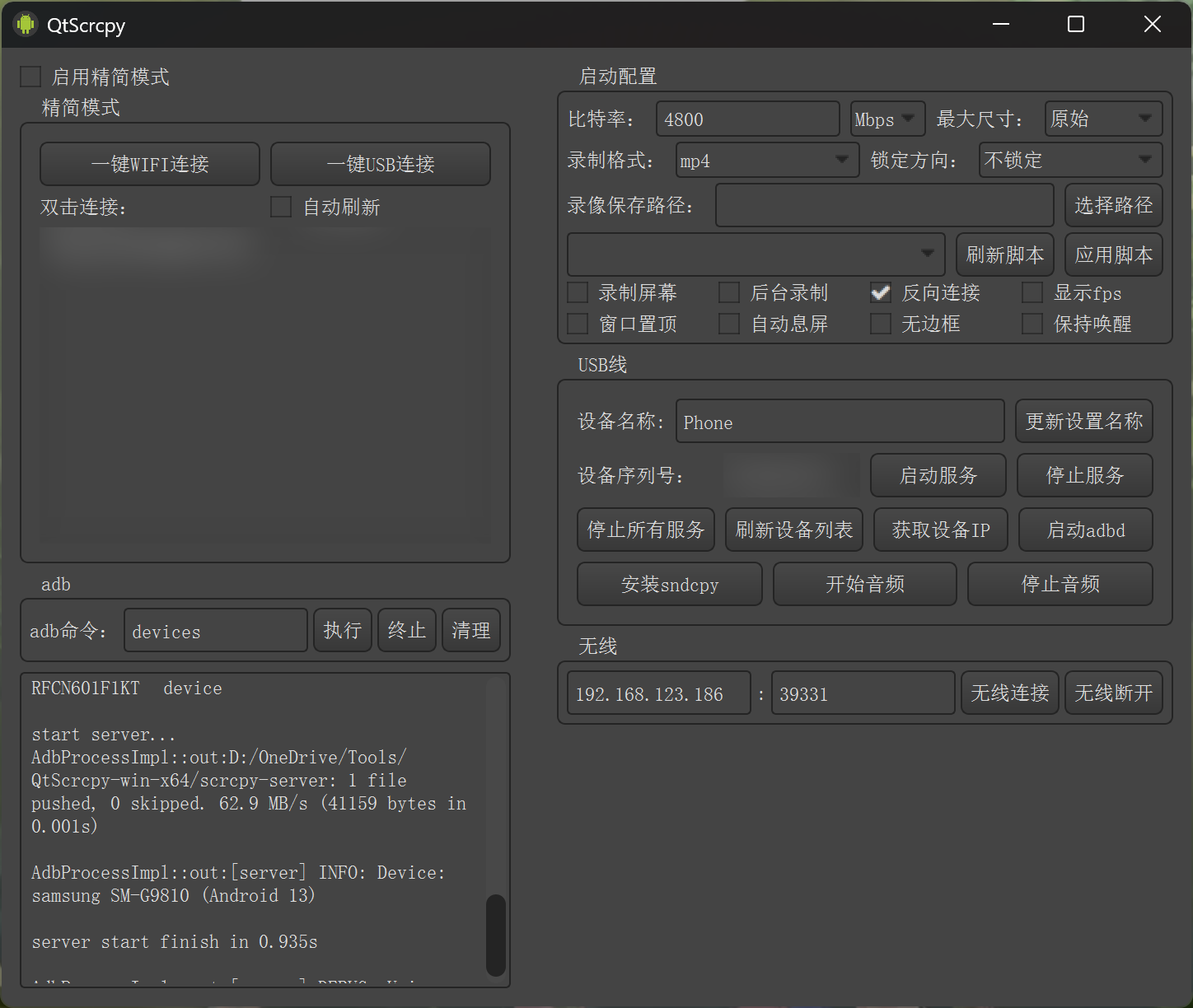The image size is (1193, 1008).
Task: Click the 设备名称 field containing Phone
Action: [840, 421]
